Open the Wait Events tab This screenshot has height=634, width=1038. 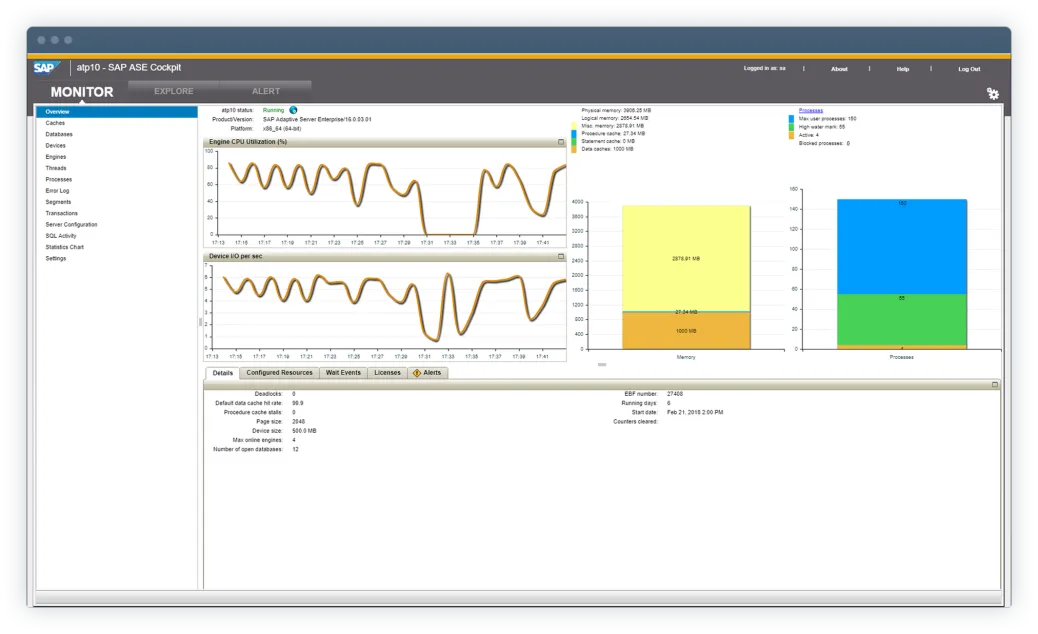click(x=343, y=372)
